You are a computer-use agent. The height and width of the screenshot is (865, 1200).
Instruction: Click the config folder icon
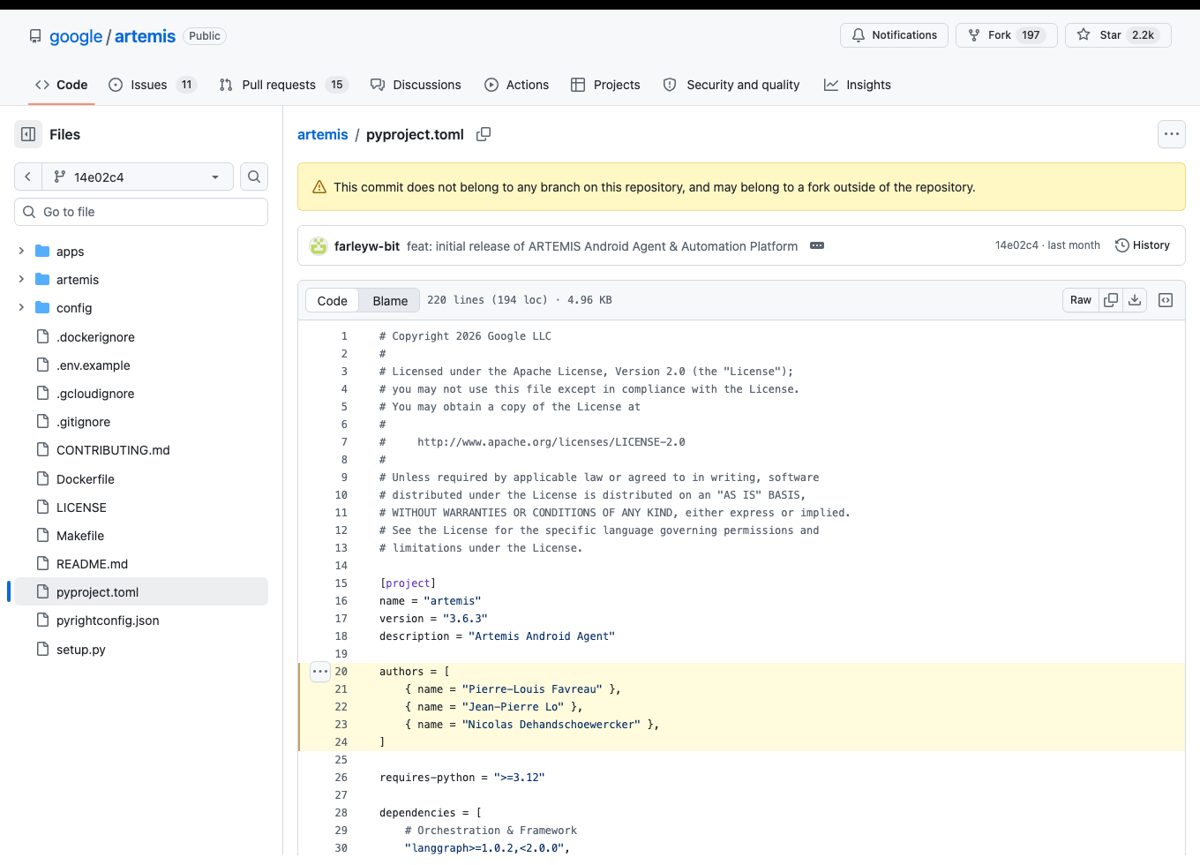click(42, 308)
